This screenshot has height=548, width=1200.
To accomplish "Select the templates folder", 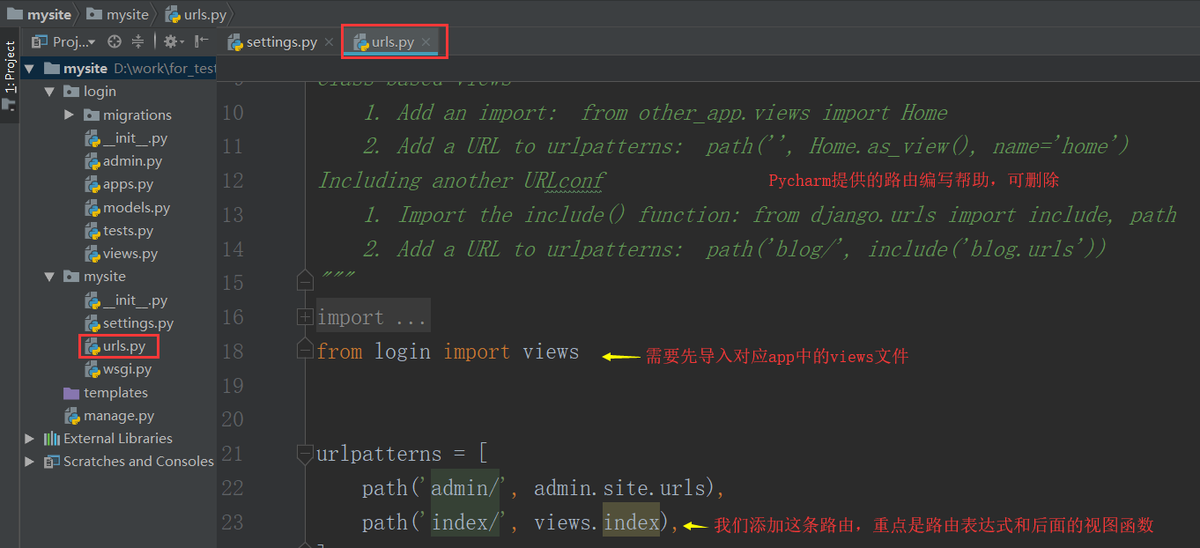I will point(116,392).
